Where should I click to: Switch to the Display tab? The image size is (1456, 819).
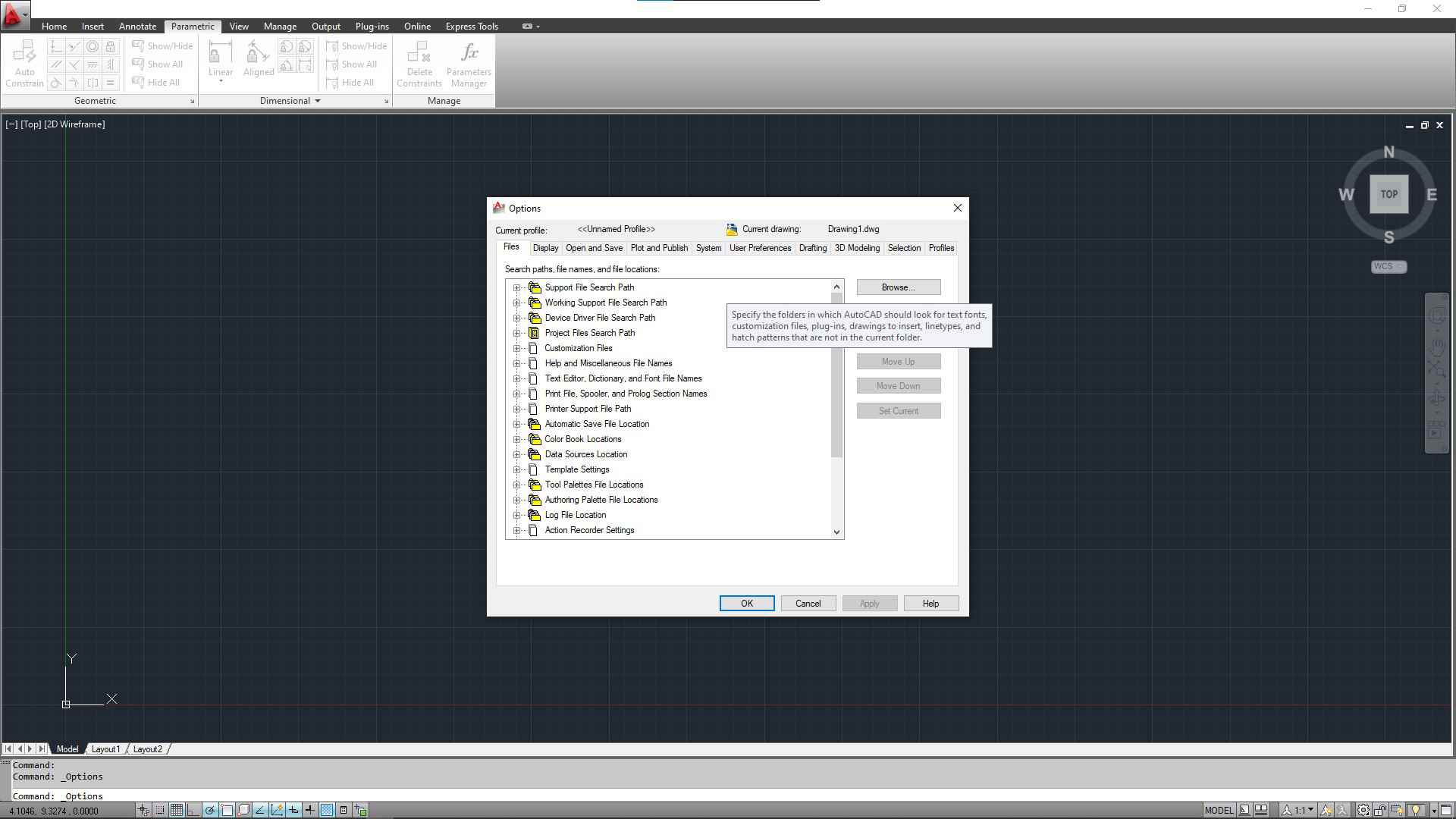(545, 248)
